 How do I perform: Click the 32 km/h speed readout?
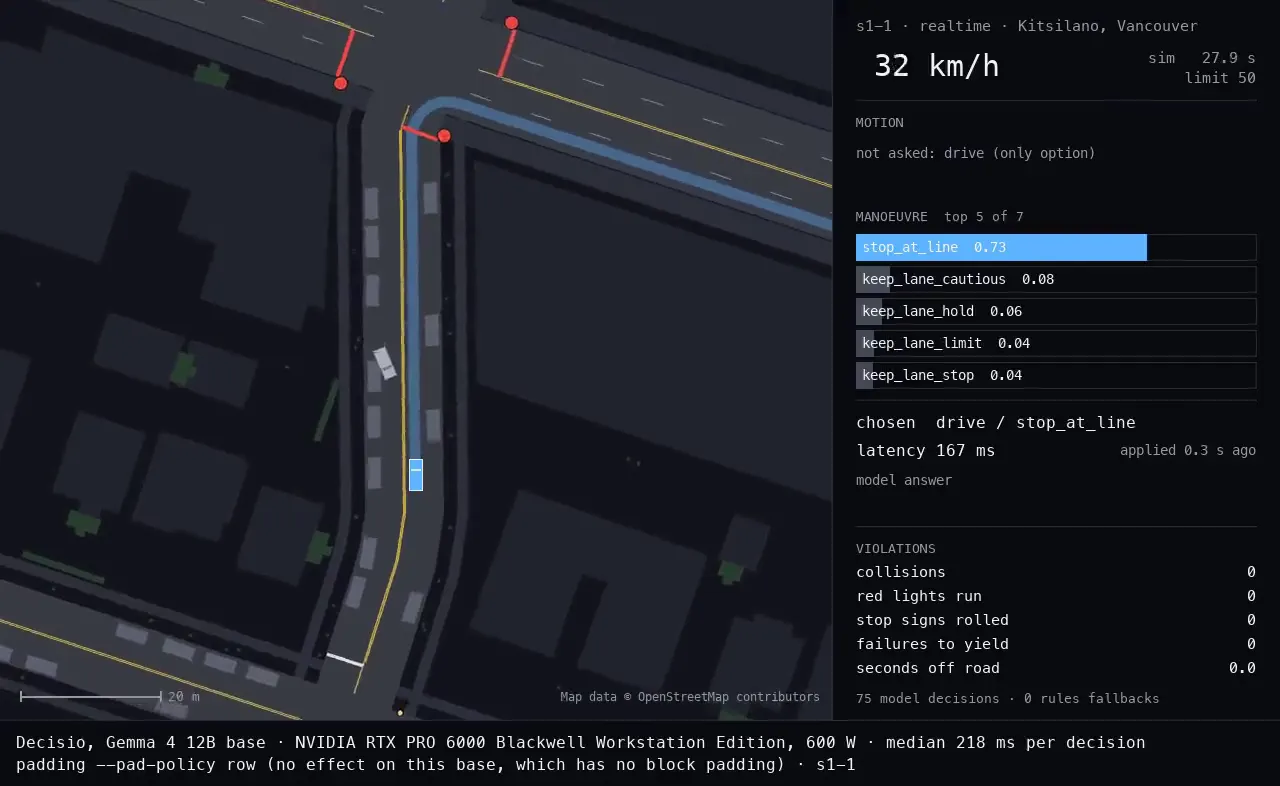click(936, 66)
